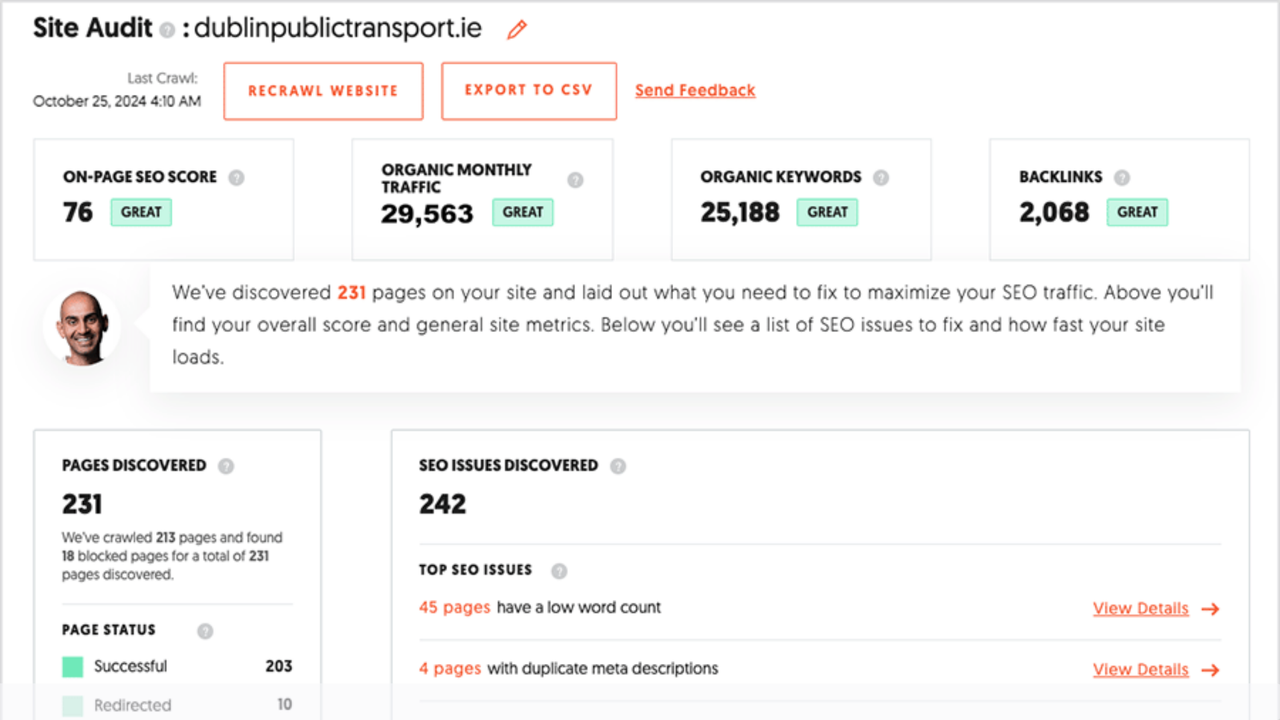
Task: Open help tooltip next to Site Audit title
Action: coord(167,30)
